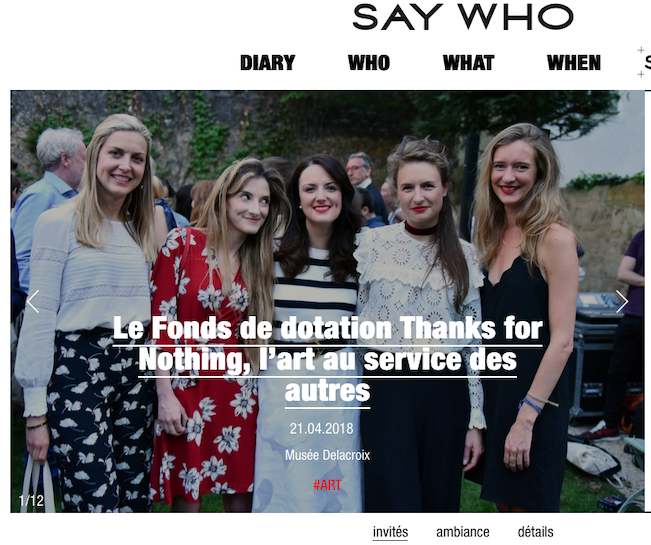The image size is (651, 545).
Task: Click the 1/12 slide counter
Action: pos(31,501)
